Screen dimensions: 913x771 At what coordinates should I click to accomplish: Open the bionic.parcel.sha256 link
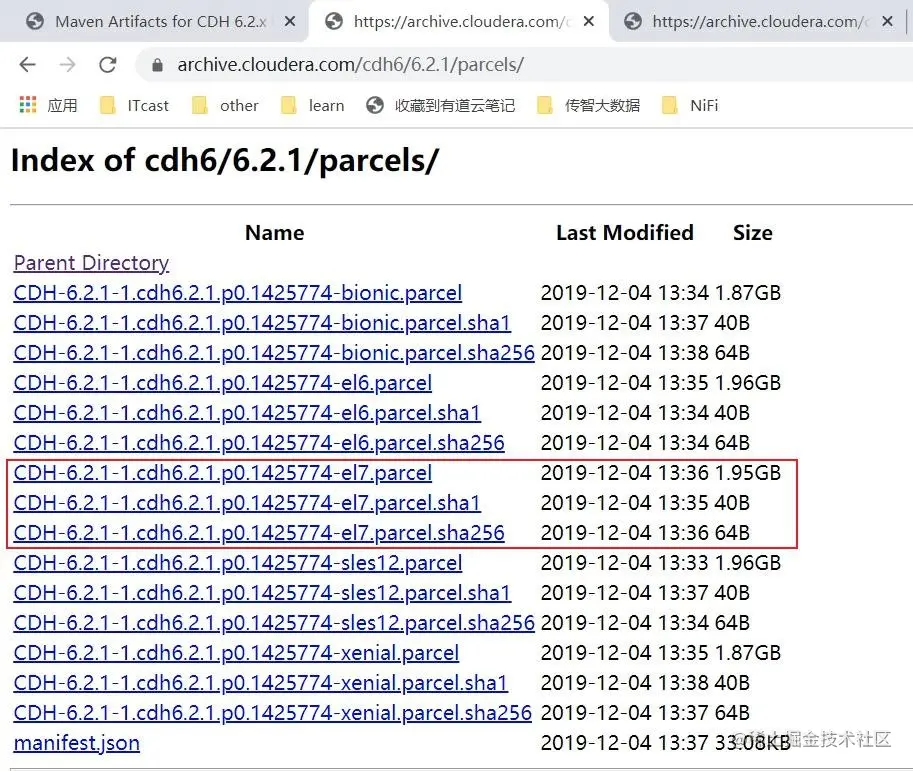[x=274, y=353]
